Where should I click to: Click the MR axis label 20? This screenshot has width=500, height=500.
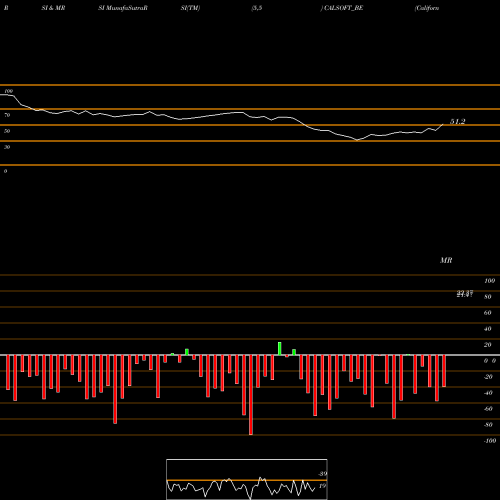(488, 345)
